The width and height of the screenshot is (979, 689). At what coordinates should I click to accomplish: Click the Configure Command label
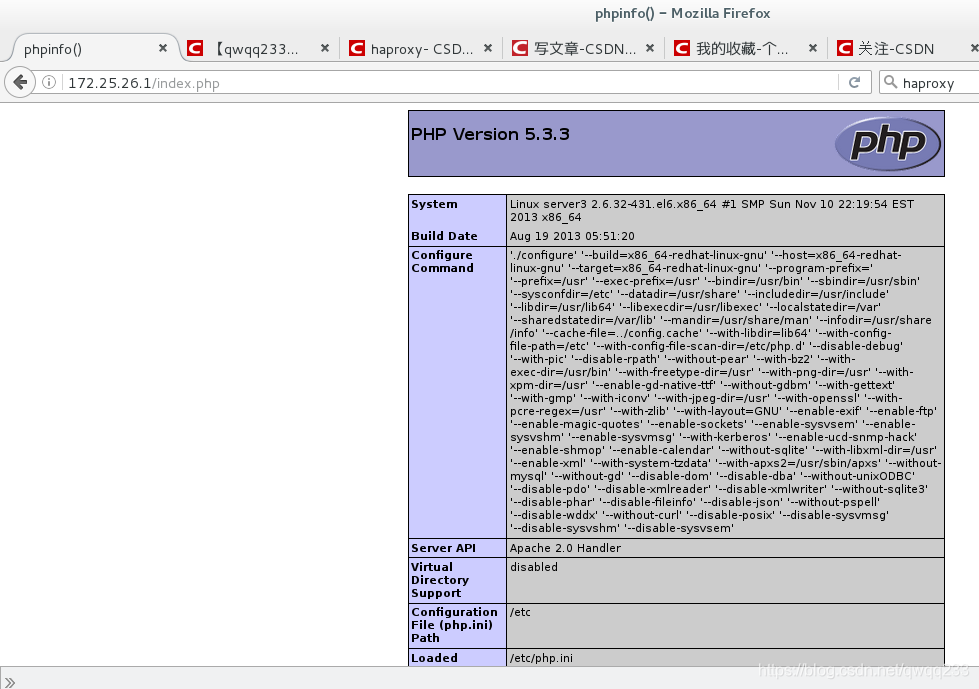(442, 261)
